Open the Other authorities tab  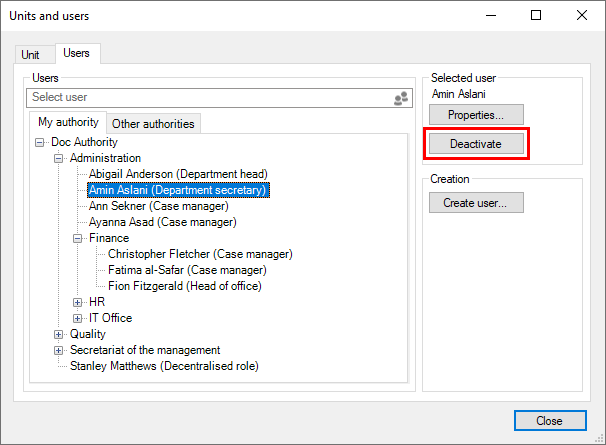pos(154,124)
